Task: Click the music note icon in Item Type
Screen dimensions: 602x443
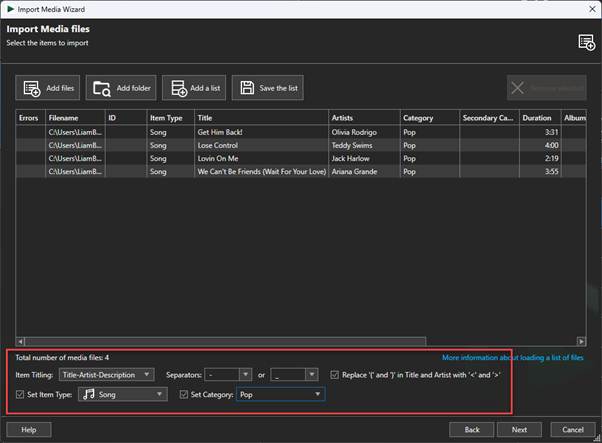Action: click(x=89, y=395)
